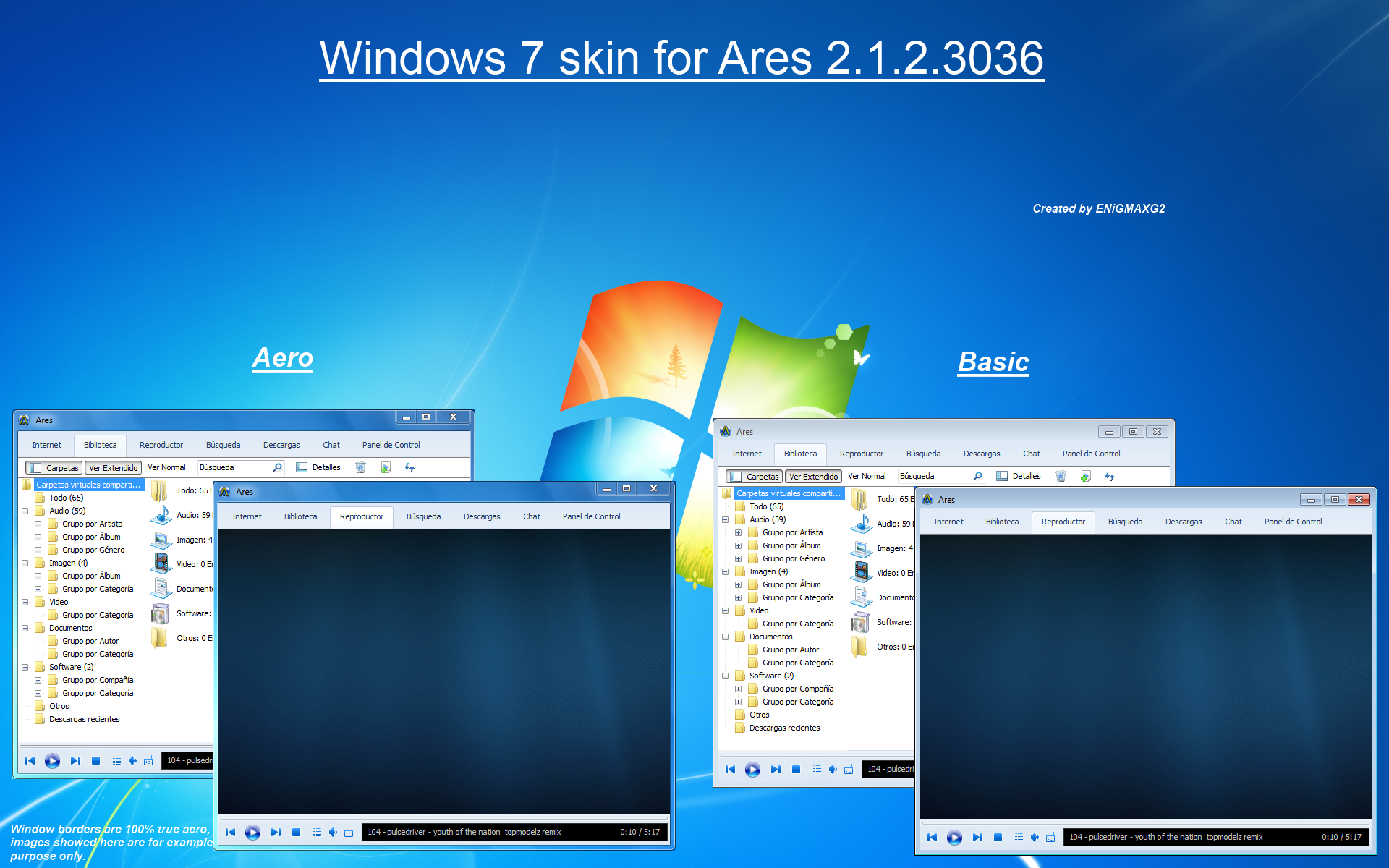Collapse the Audio (59) tree branch
The height and width of the screenshot is (868, 1389).
(25, 511)
